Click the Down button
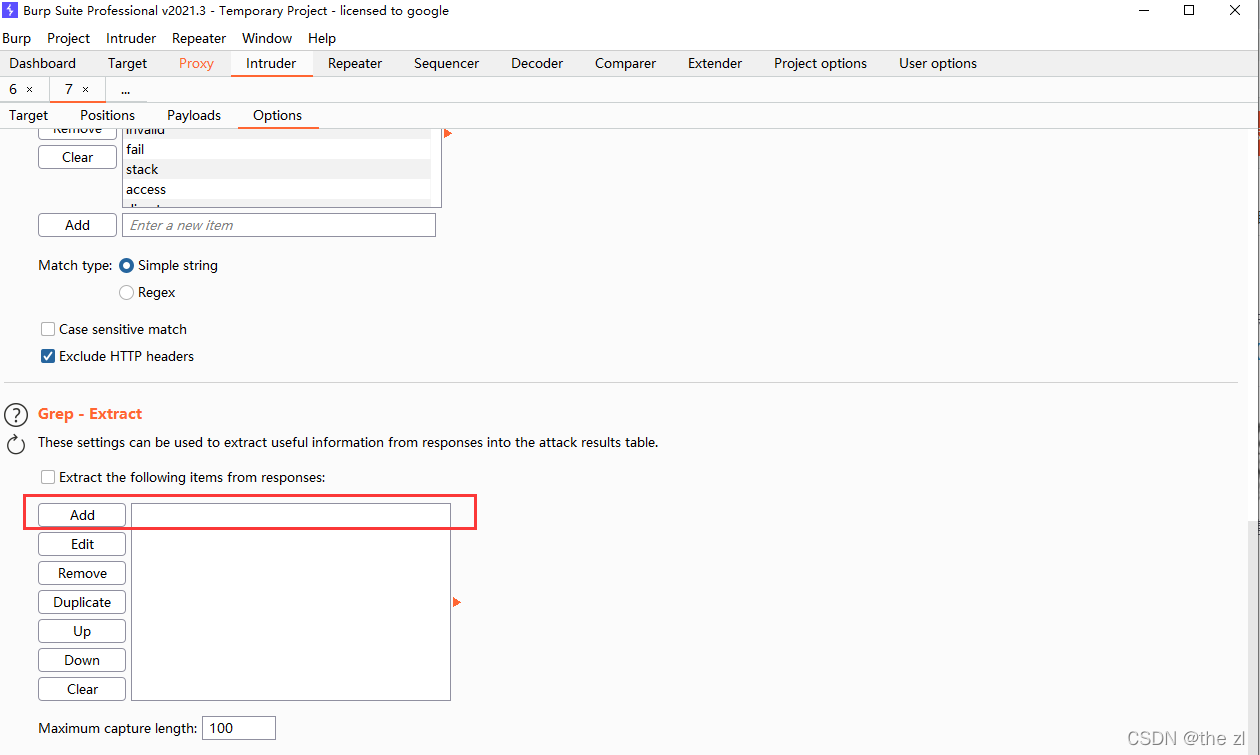Image resolution: width=1260 pixels, height=755 pixels. click(x=82, y=660)
